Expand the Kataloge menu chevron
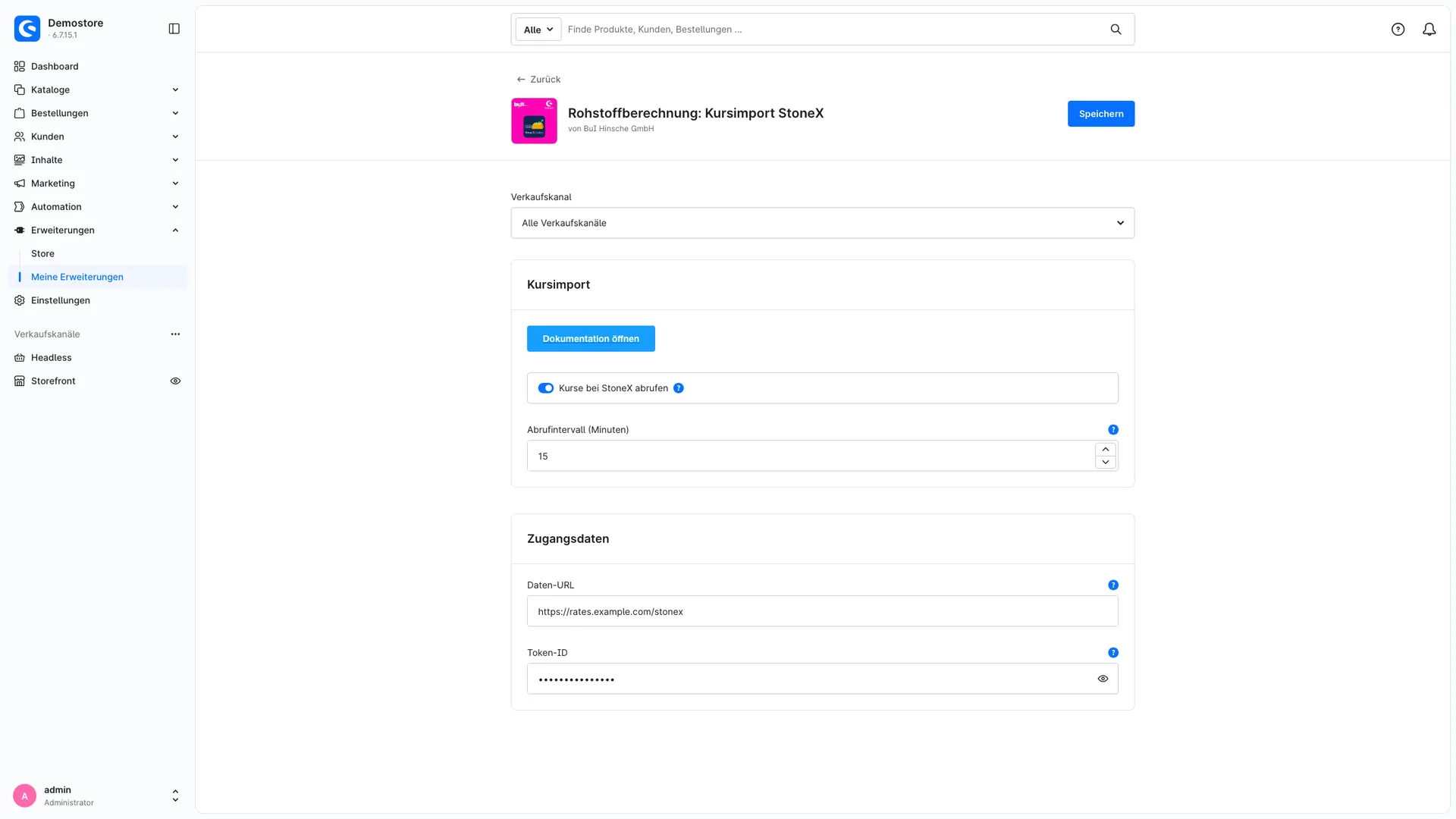Viewport: 1456px width, 819px height. (175, 90)
